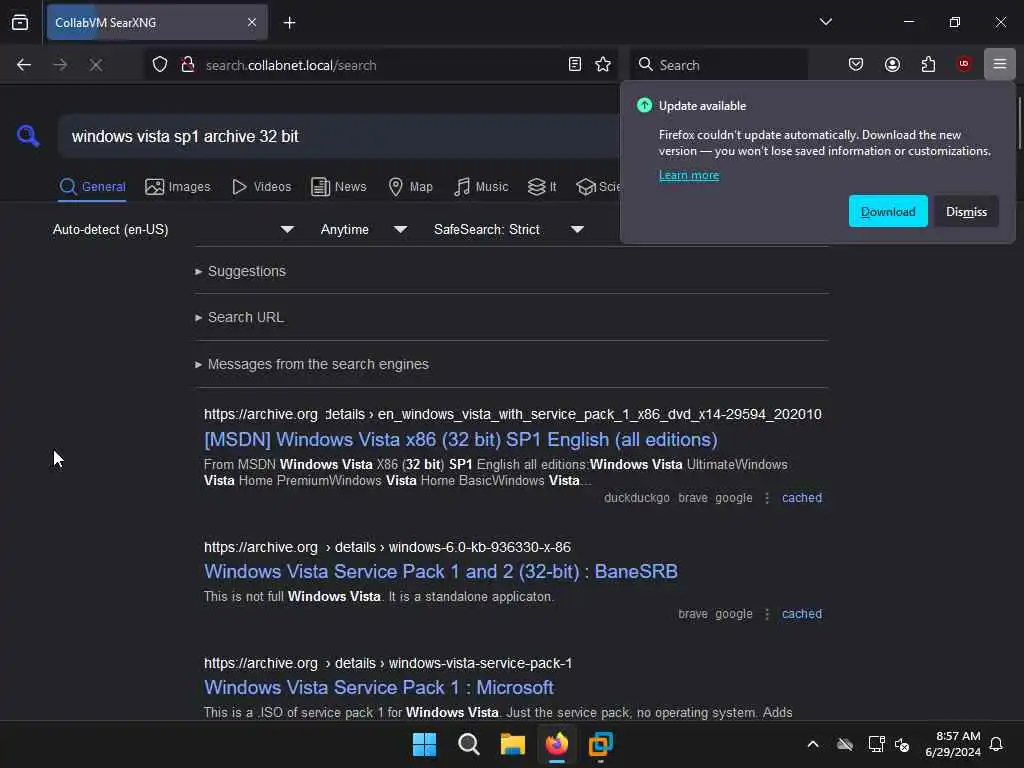Dismiss the Firefox update notification

coord(966,212)
